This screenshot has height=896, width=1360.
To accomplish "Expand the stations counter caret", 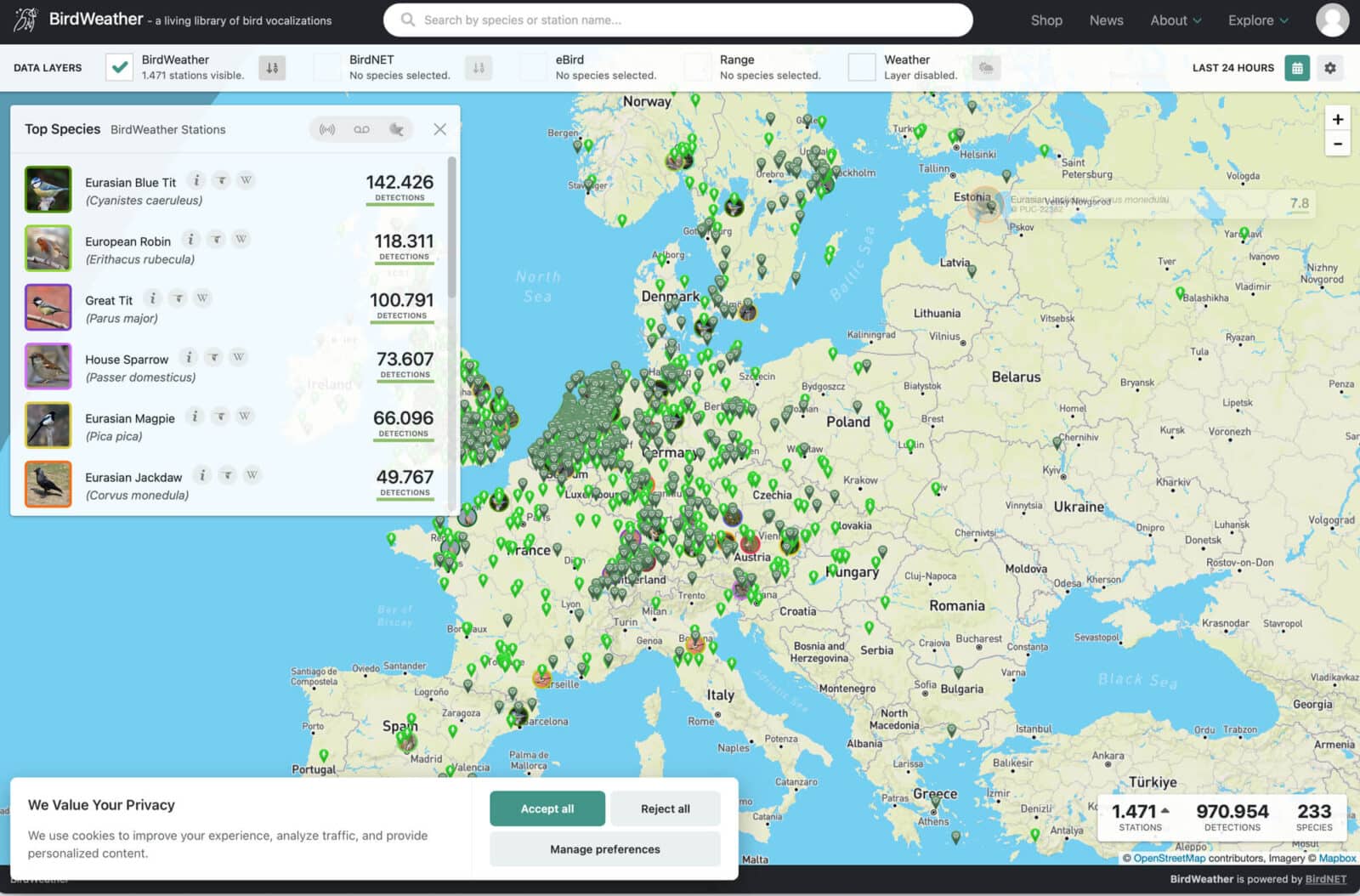I will click(1165, 810).
